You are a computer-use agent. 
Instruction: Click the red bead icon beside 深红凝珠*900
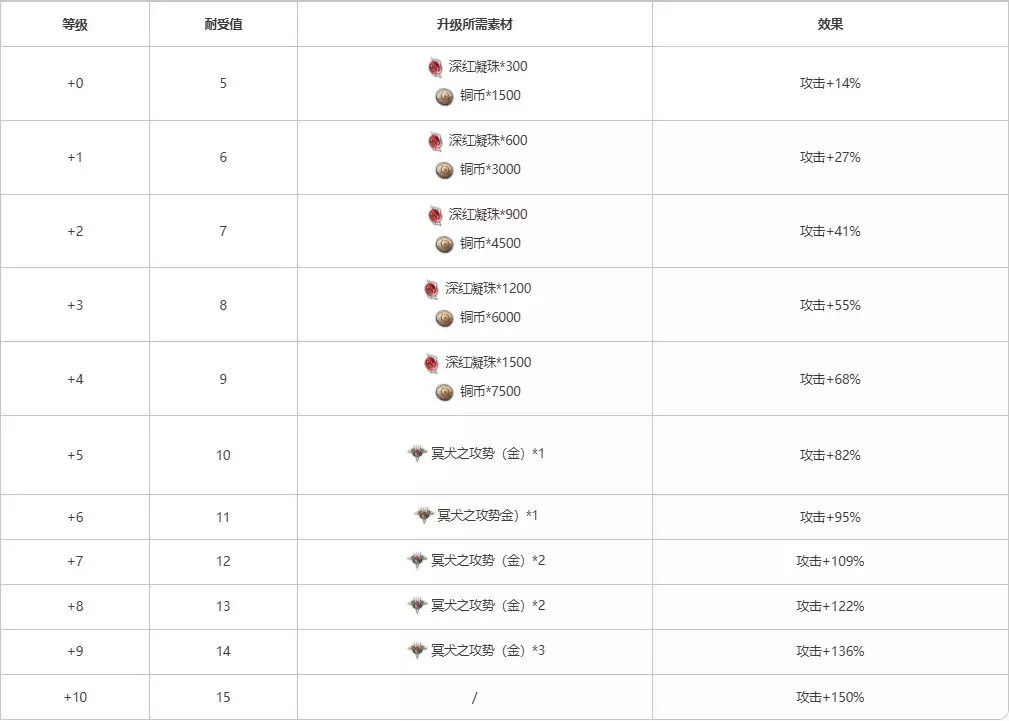click(435, 215)
